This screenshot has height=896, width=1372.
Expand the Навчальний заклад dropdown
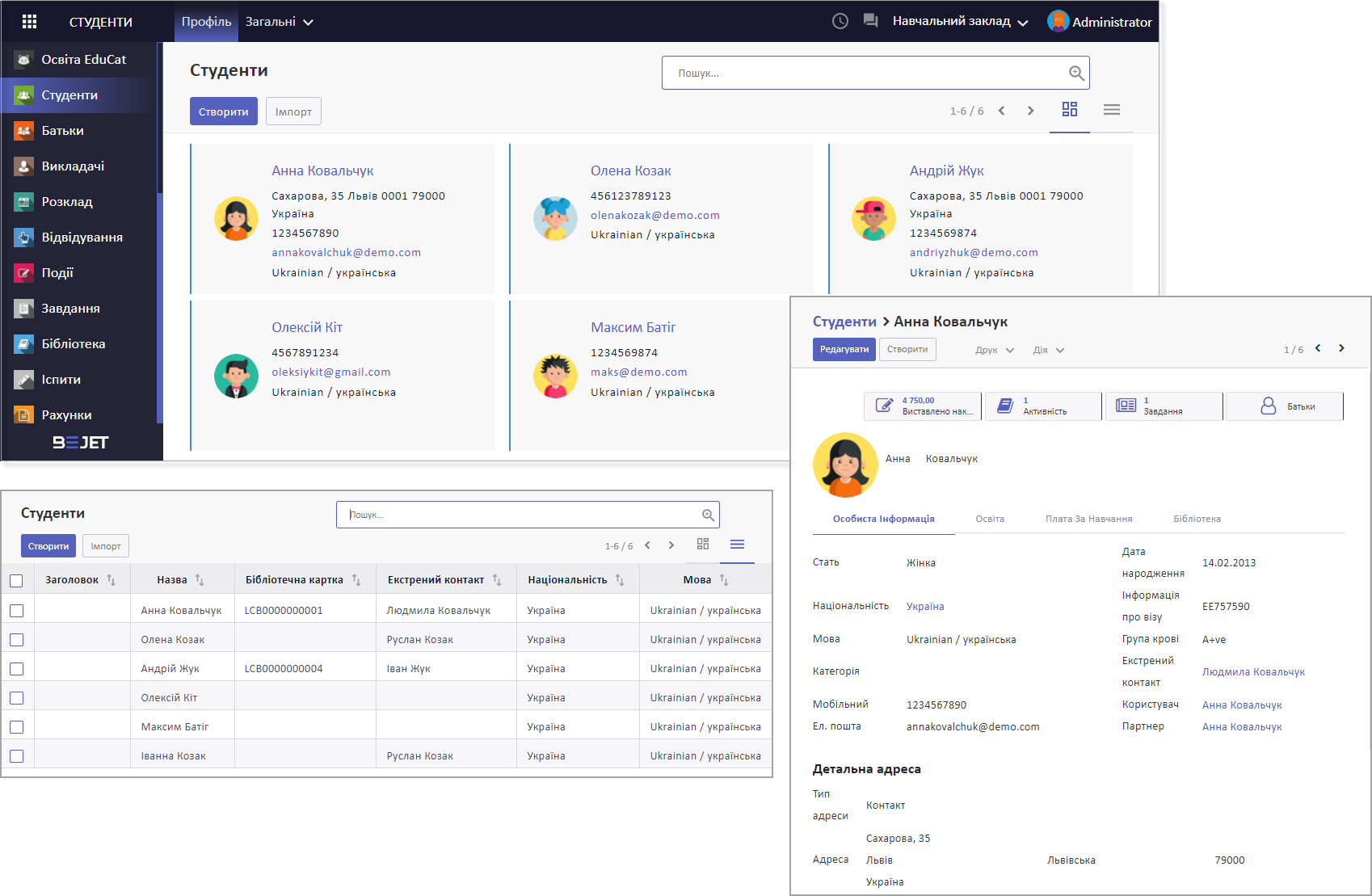[x=960, y=21]
